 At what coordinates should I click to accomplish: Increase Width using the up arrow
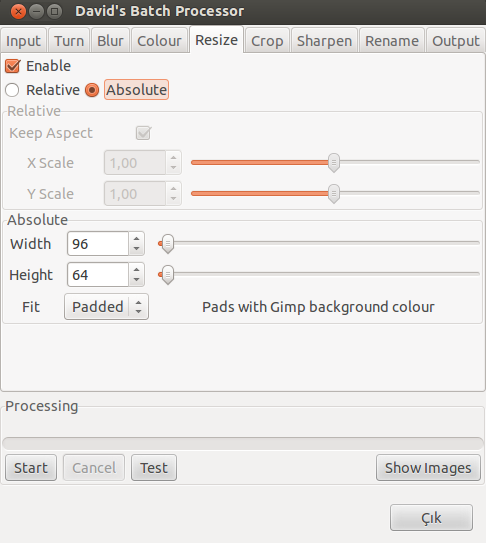click(136, 239)
